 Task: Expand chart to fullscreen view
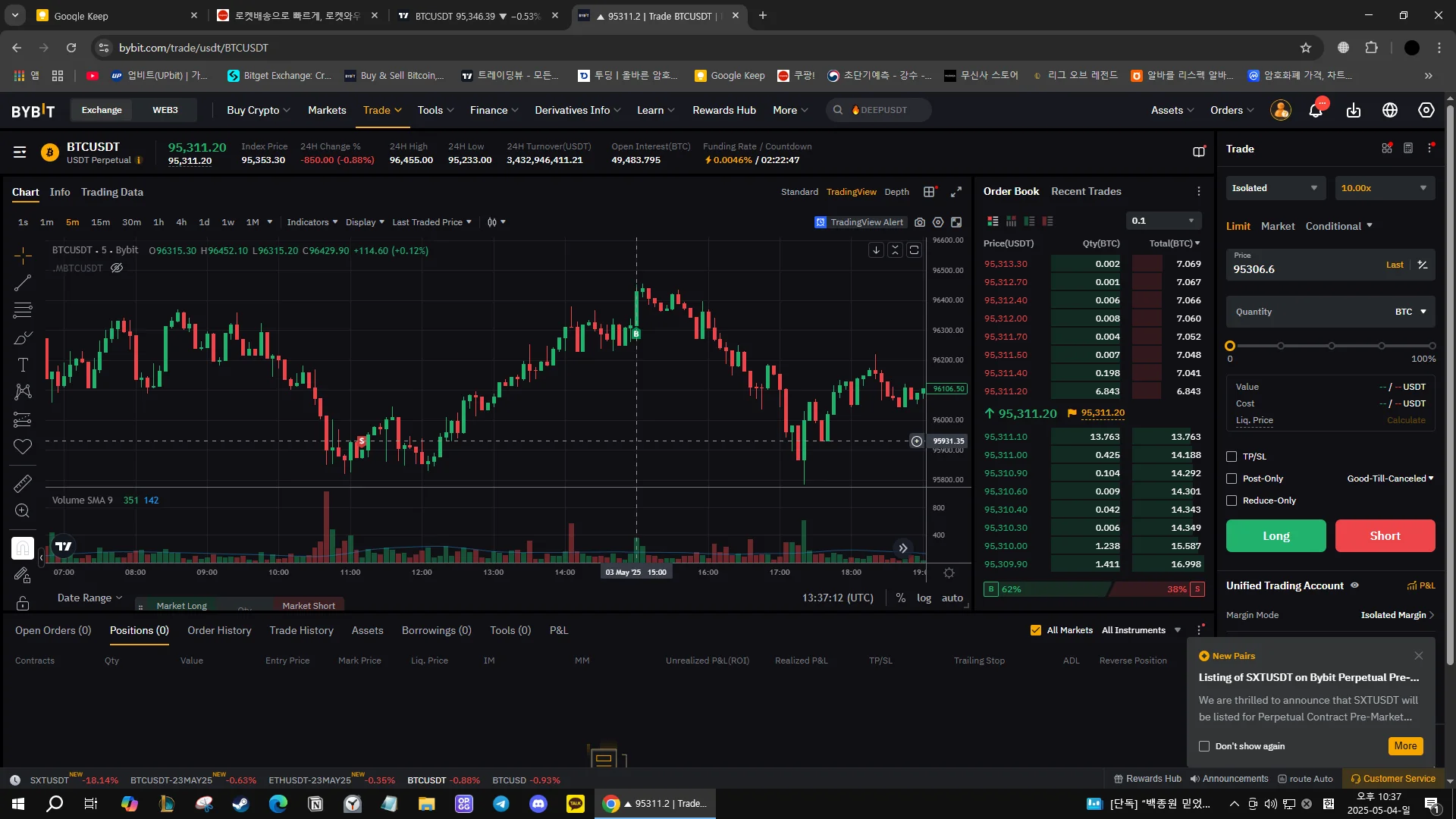point(956,192)
